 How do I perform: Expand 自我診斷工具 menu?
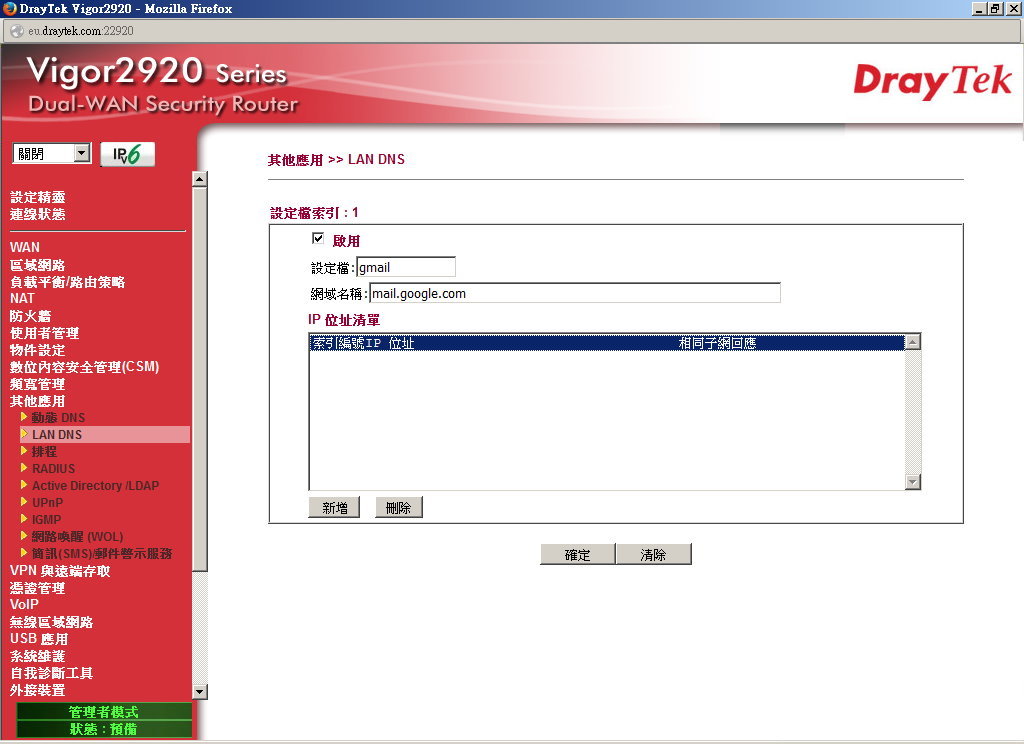(52, 672)
